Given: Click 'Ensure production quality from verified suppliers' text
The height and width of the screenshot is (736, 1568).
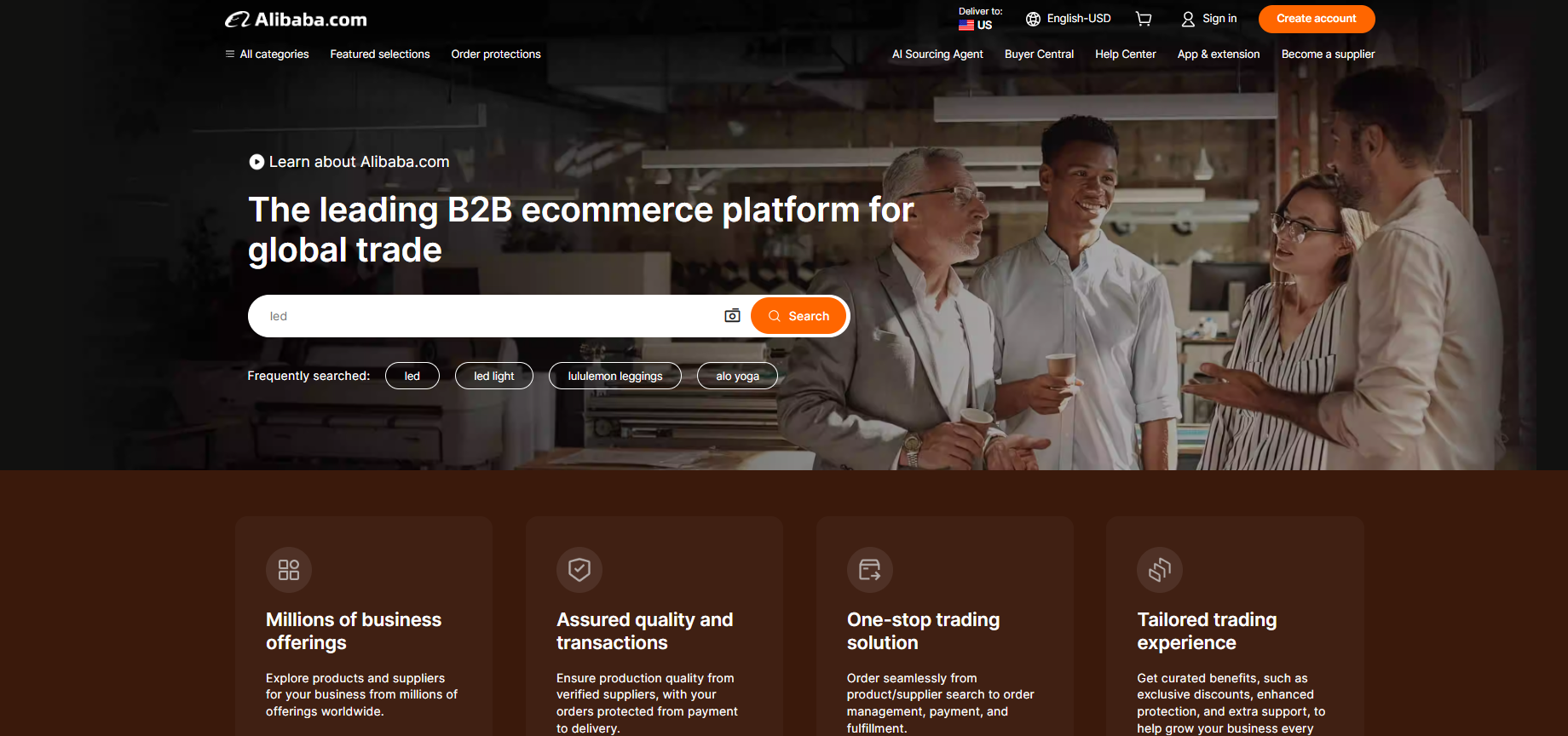Looking at the screenshot, I should tap(647, 703).
